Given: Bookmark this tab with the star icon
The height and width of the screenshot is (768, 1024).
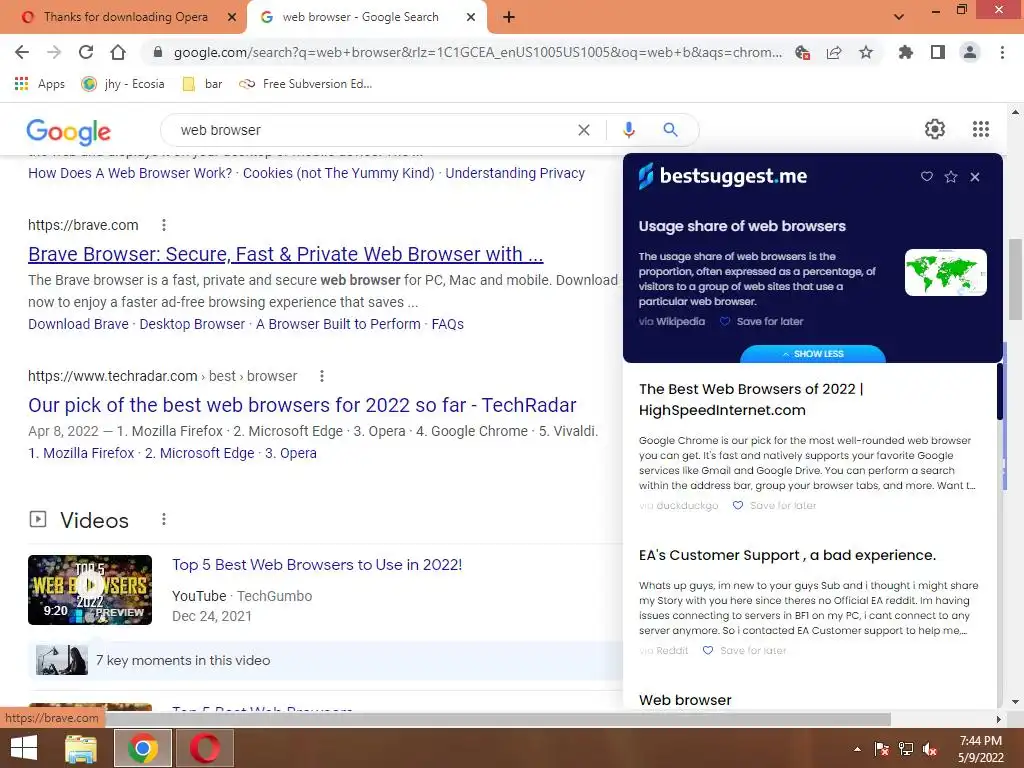Looking at the screenshot, I should [866, 52].
